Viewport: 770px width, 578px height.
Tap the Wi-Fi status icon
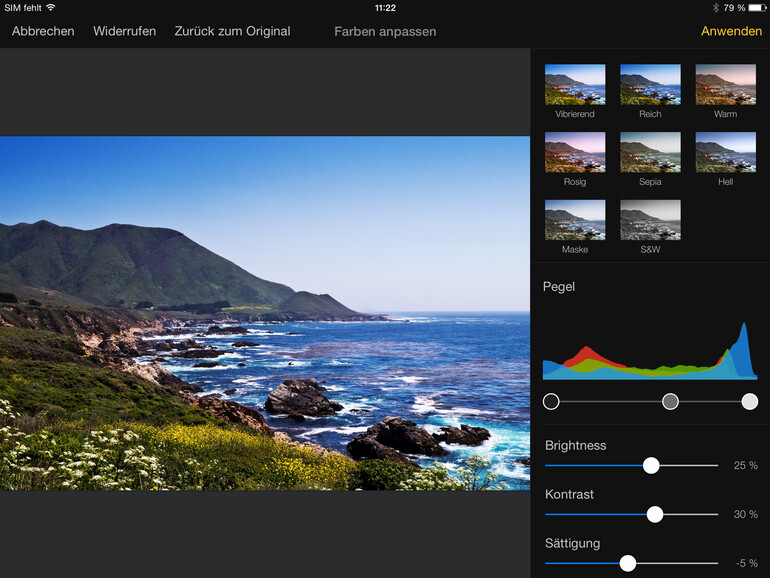pyautogui.click(x=51, y=7)
